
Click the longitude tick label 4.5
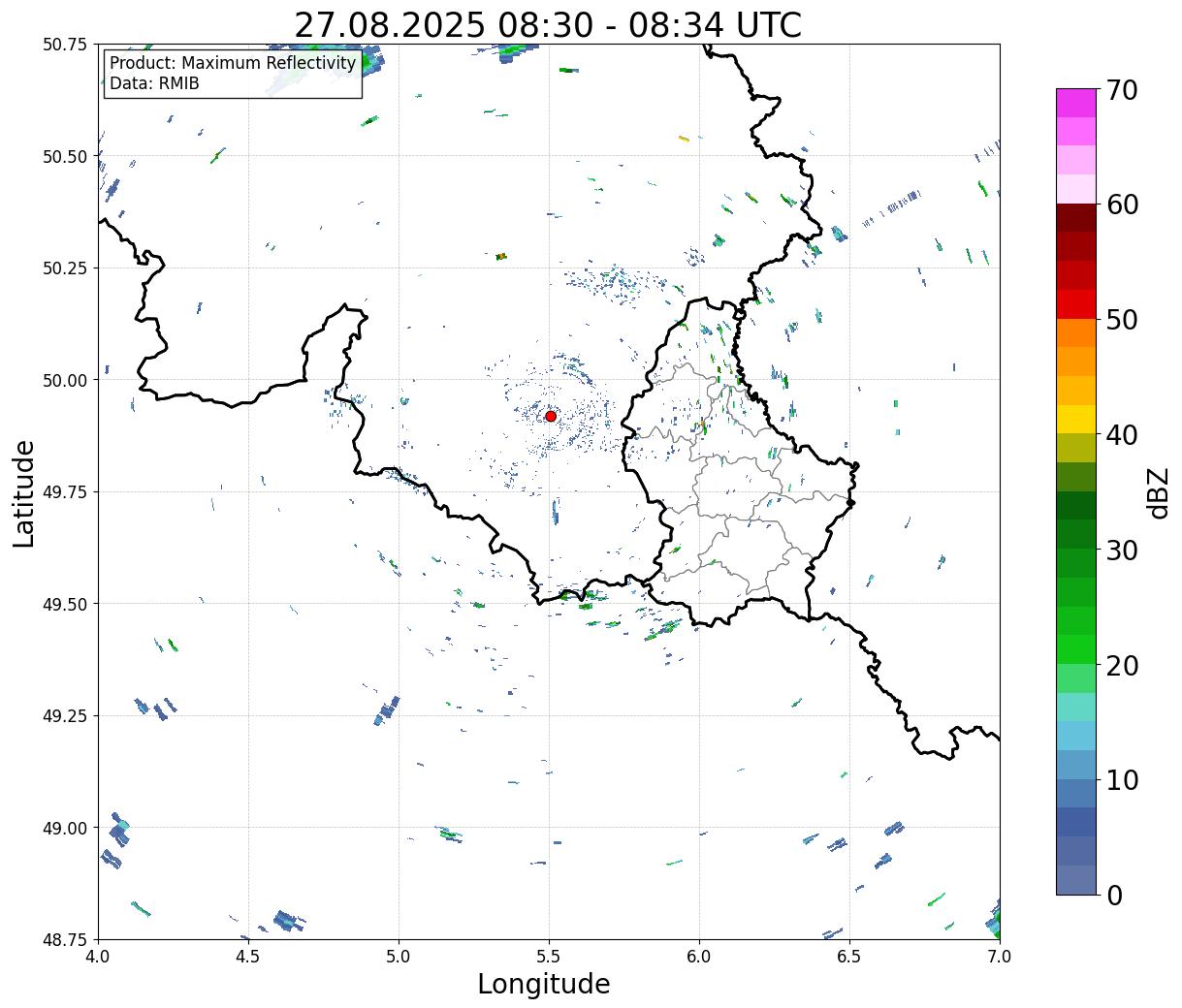248,956
